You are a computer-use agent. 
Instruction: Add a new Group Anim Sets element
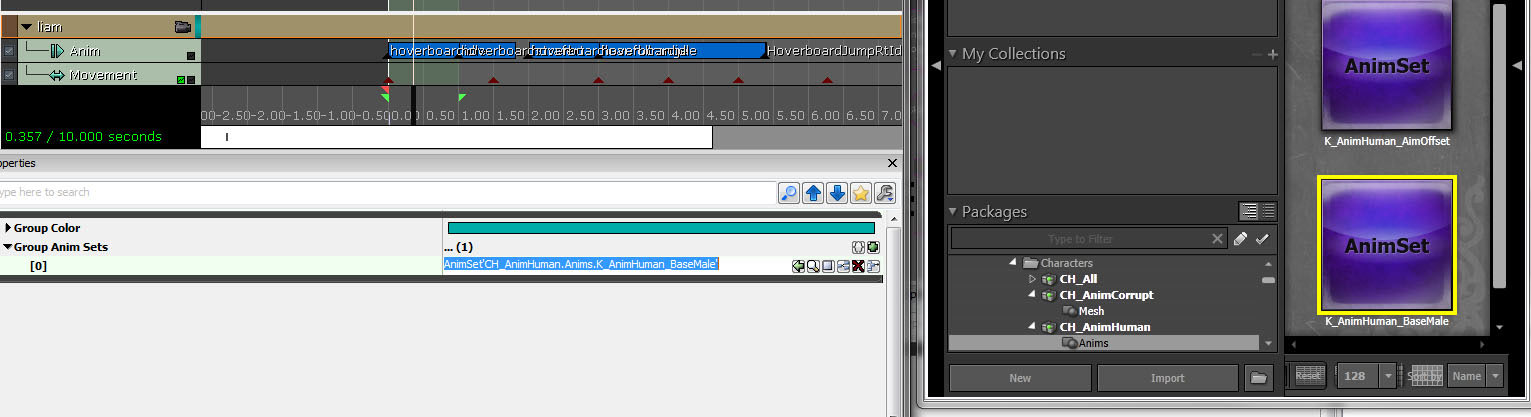(873, 247)
